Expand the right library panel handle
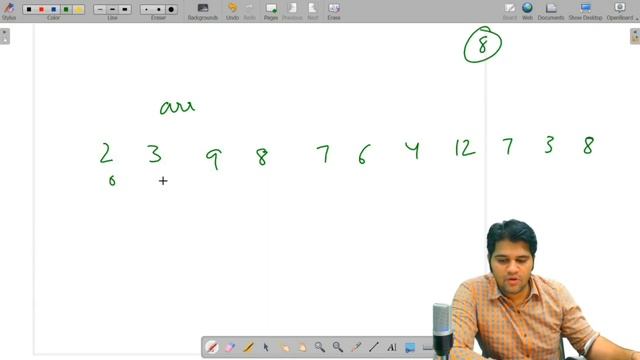The height and width of the screenshot is (360, 640). coord(635,36)
